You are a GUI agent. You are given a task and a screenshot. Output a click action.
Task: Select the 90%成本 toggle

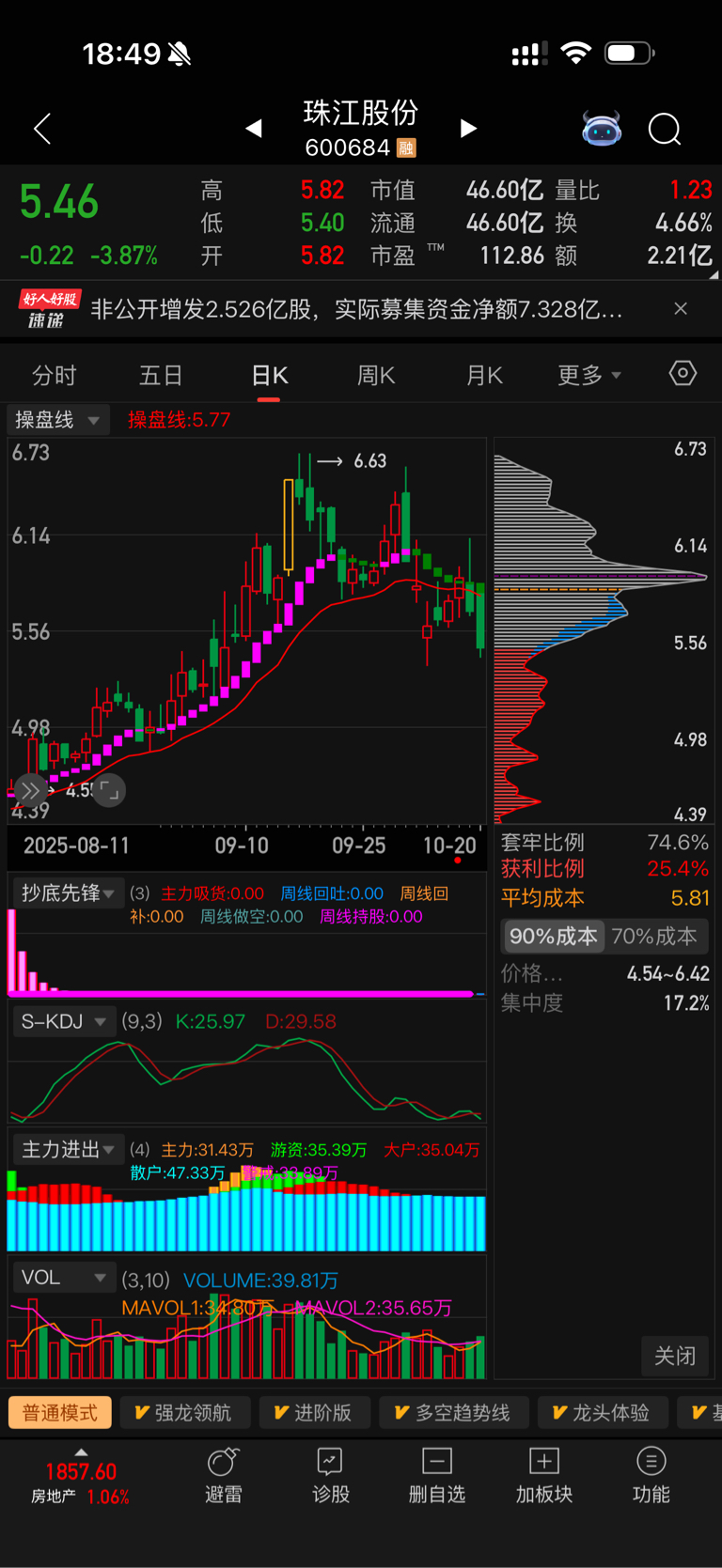554,937
